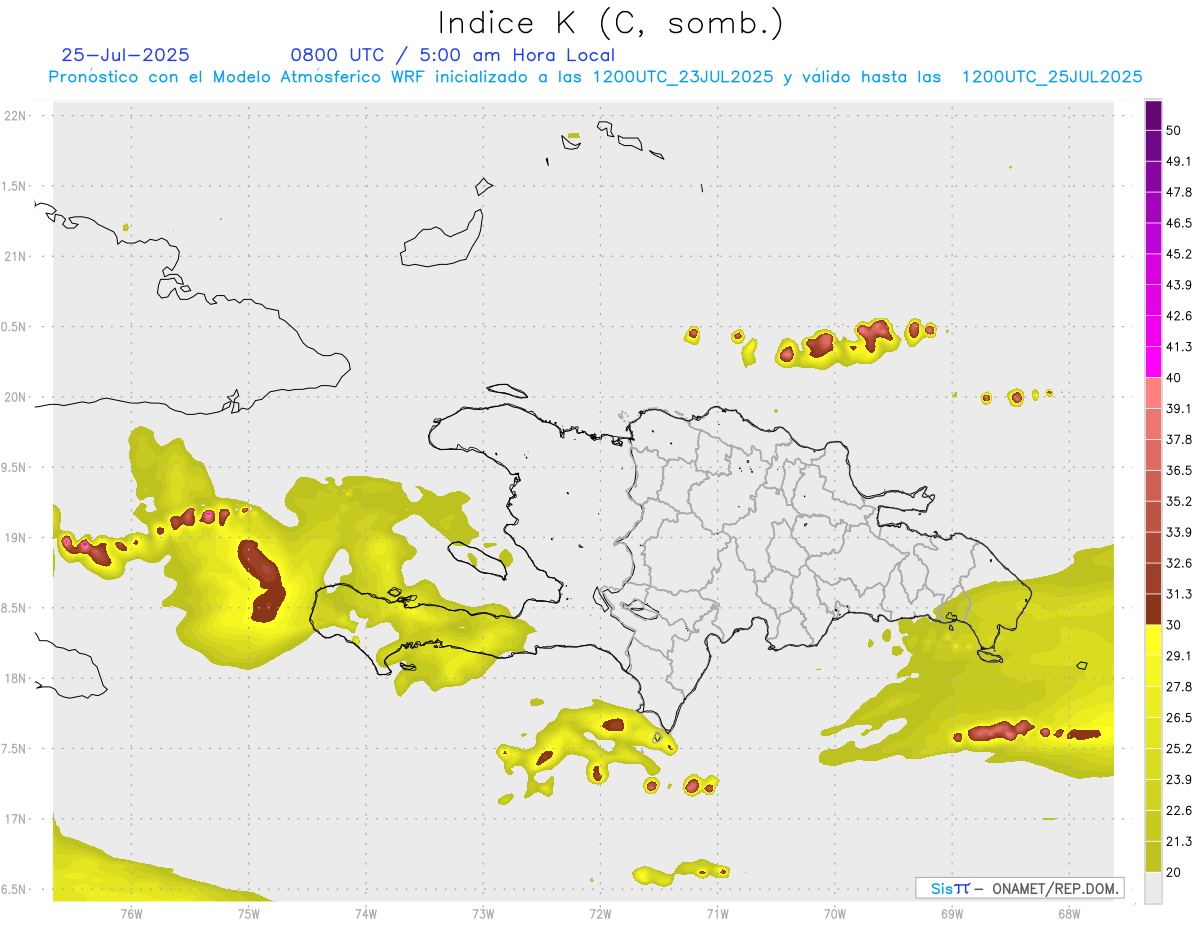Pick the olive swatch between 20 and 21.3

tap(1153, 856)
